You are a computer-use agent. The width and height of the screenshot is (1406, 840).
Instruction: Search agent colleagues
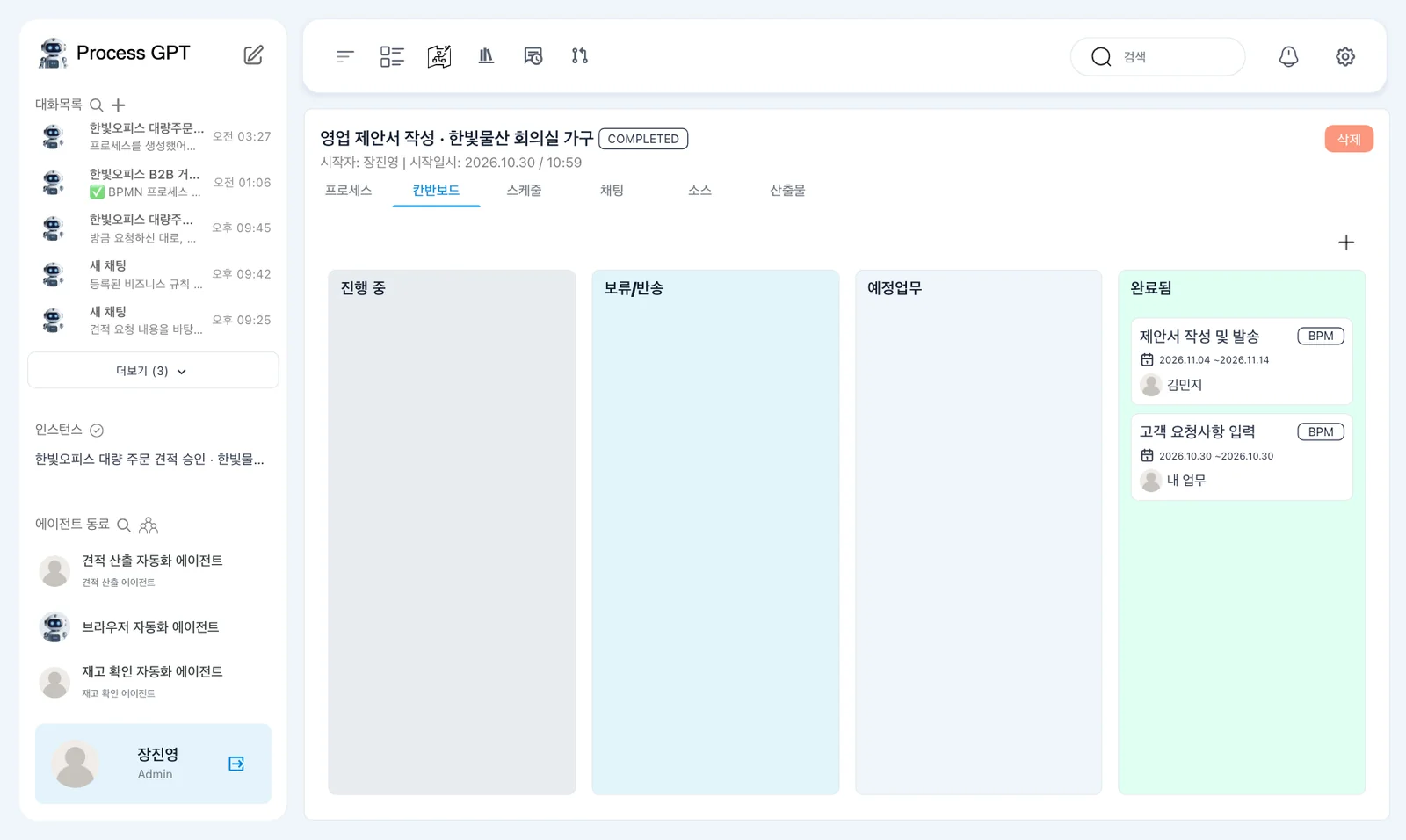coord(124,525)
